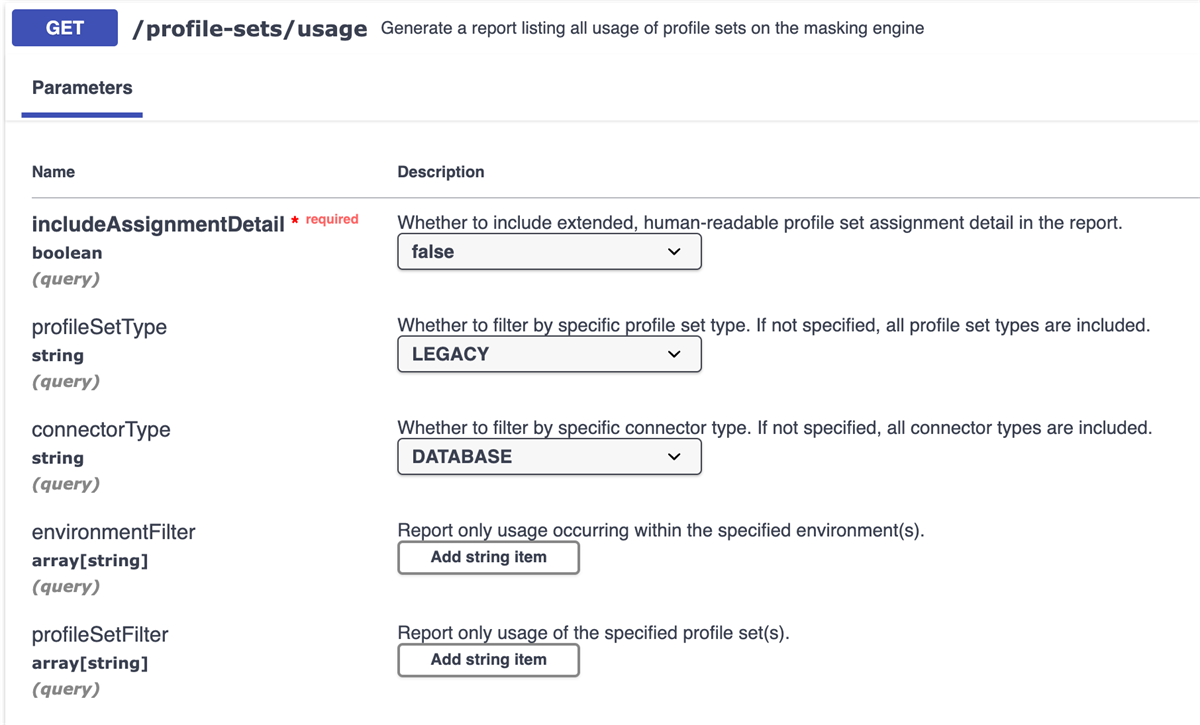Click the red required label
This screenshot has width=1200, height=725.
(332, 219)
